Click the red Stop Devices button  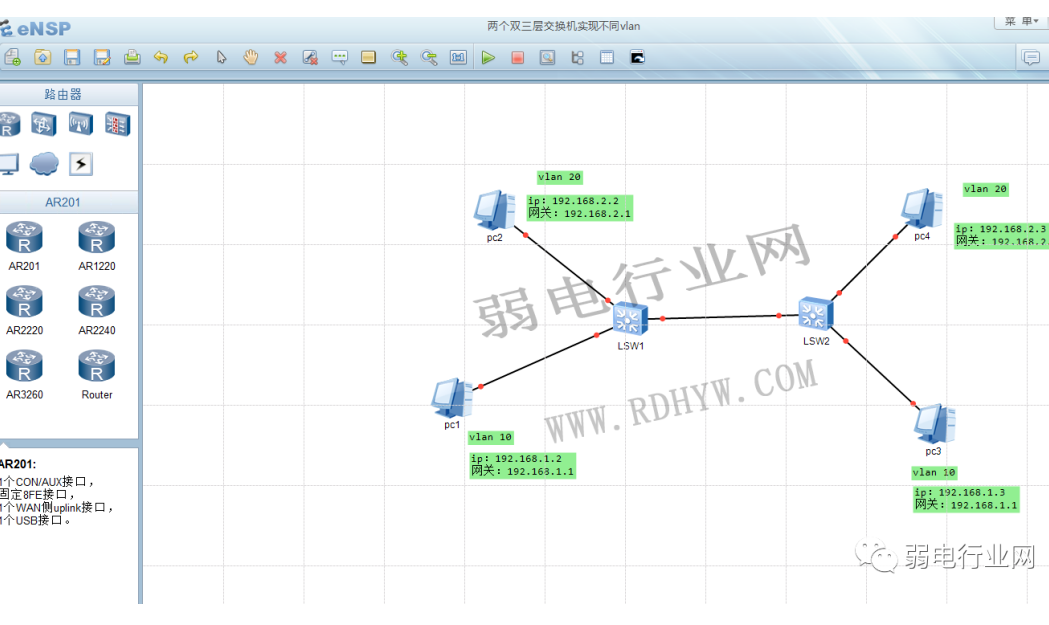click(517, 58)
